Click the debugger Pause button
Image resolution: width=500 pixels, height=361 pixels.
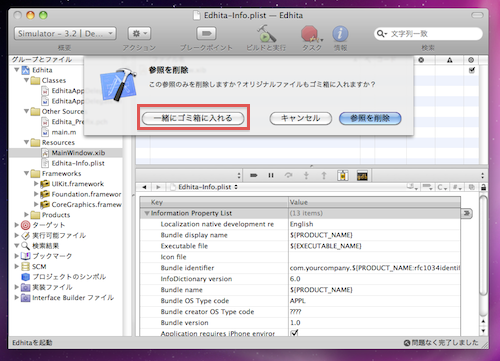(271, 175)
